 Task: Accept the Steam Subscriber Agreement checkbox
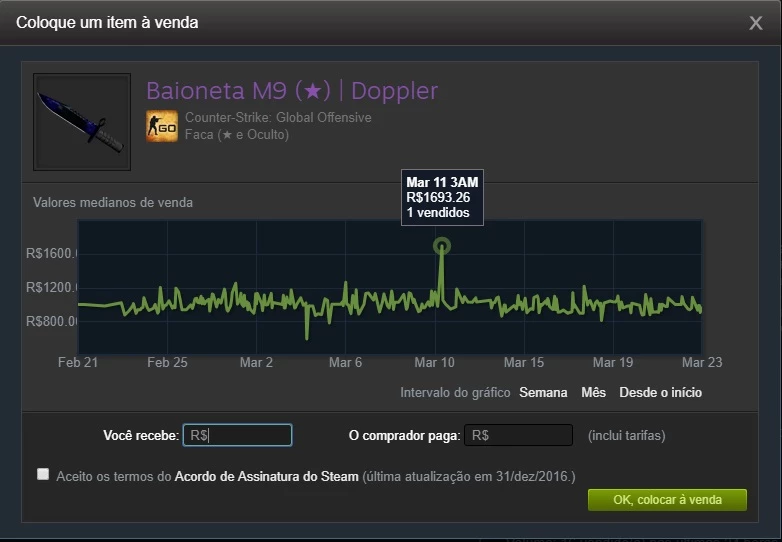43,474
